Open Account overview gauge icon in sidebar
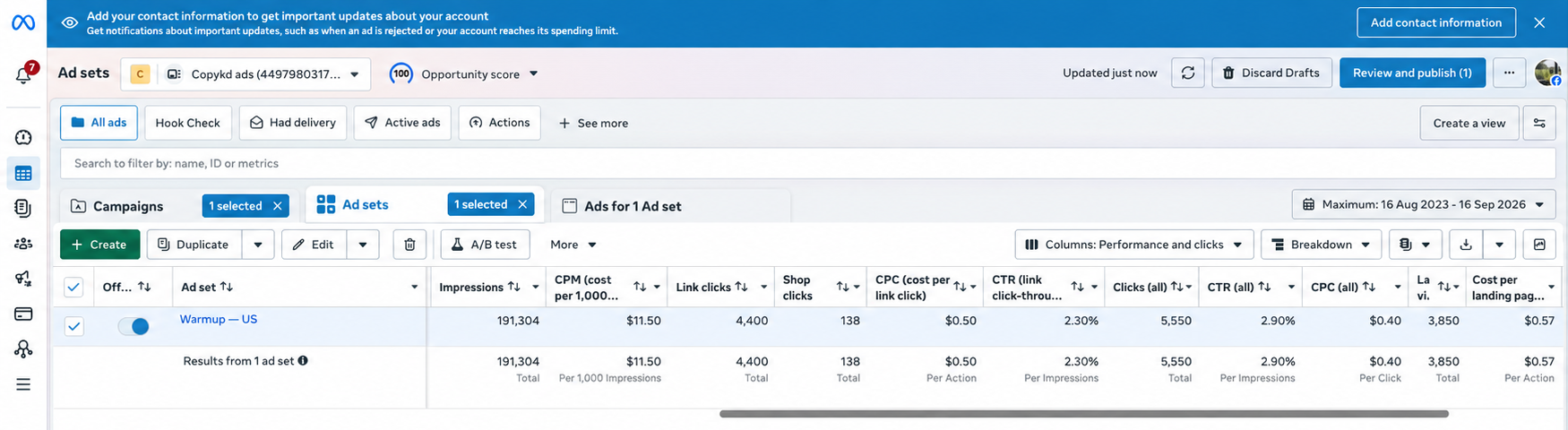This screenshot has height=430, width=1568. pos(23,137)
